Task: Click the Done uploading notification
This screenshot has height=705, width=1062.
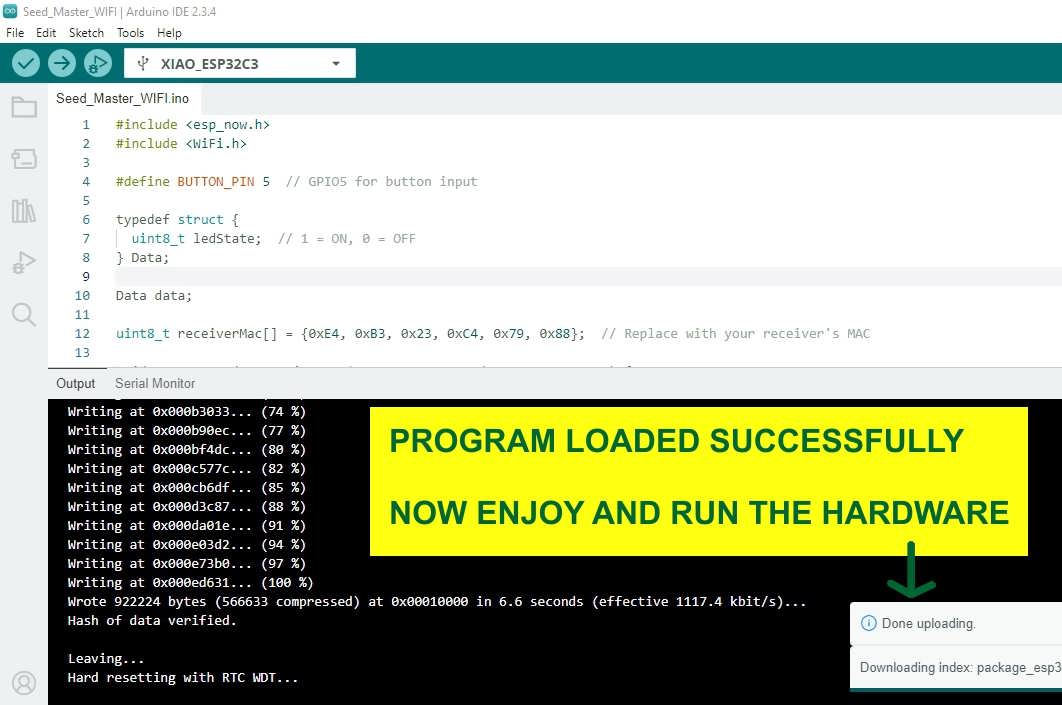Action: (956, 623)
